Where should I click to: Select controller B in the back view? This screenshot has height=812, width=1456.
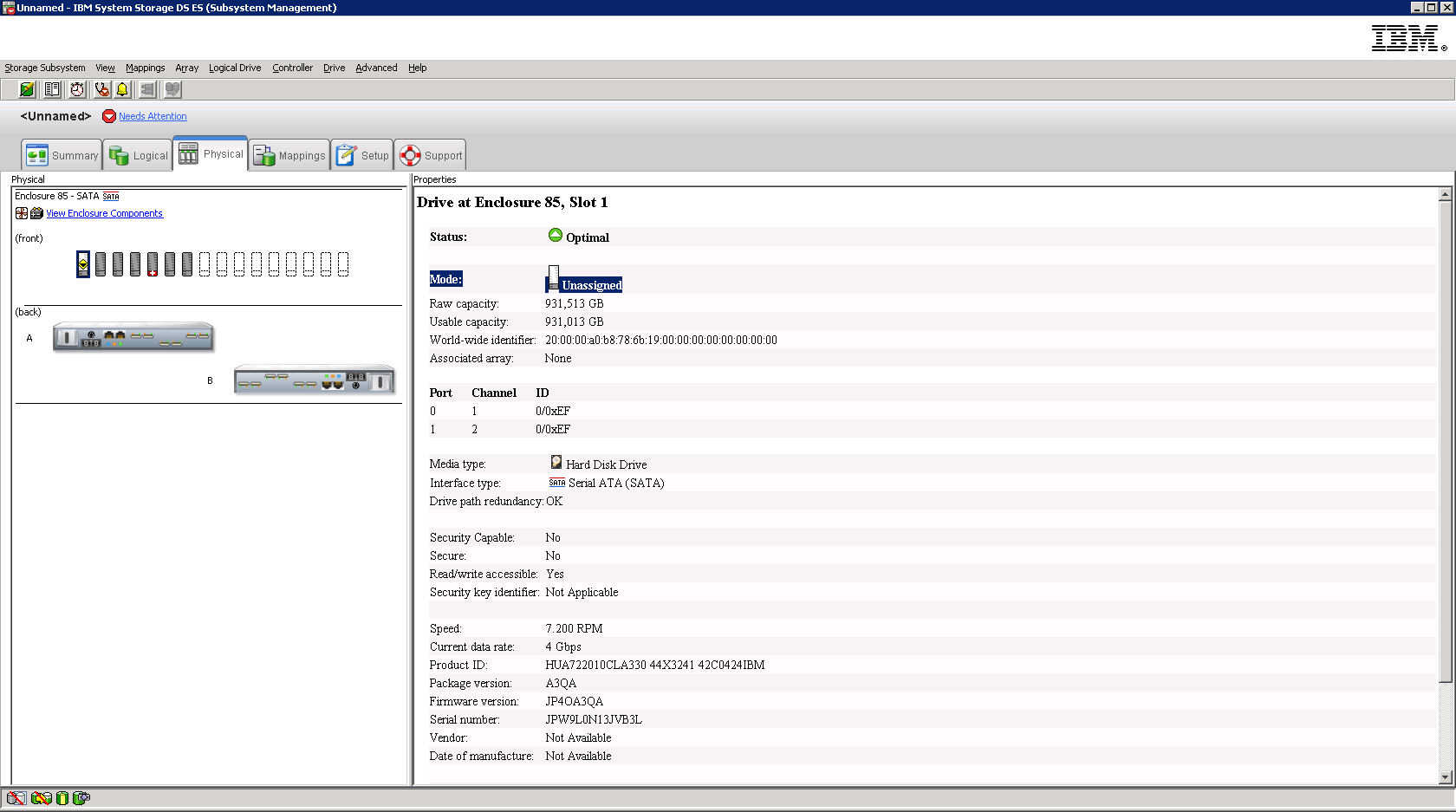click(x=315, y=380)
